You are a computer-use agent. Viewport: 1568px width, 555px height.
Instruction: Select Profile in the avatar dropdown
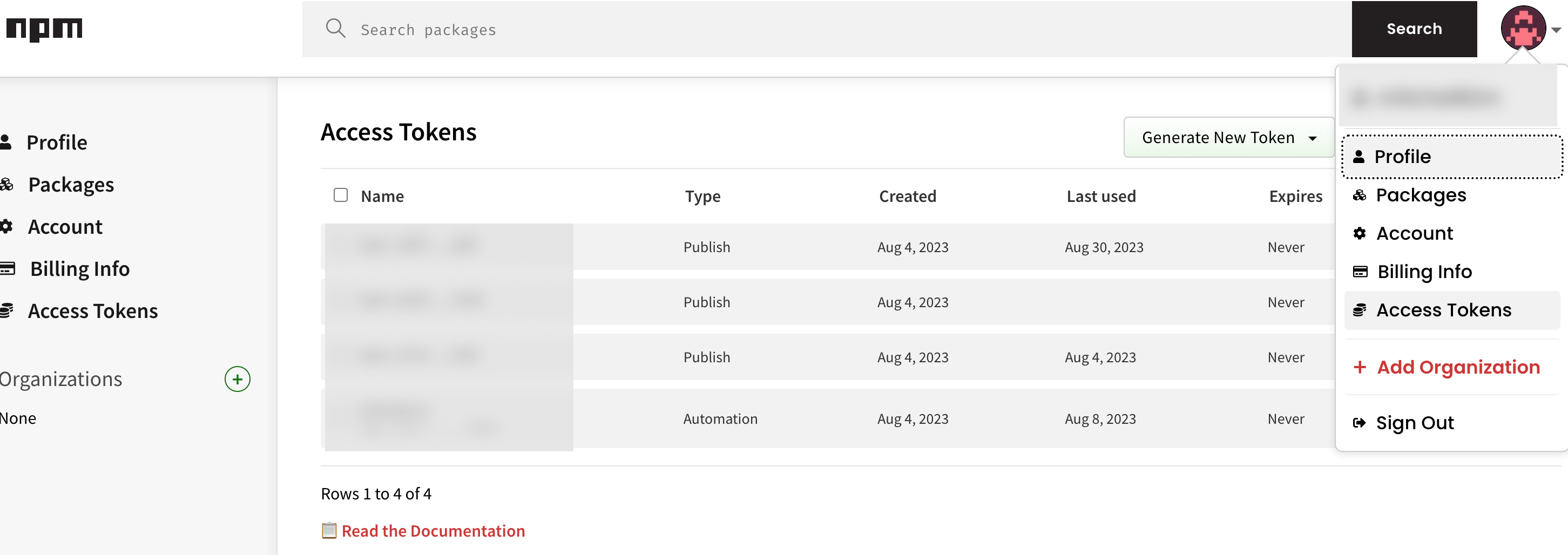(1452, 157)
